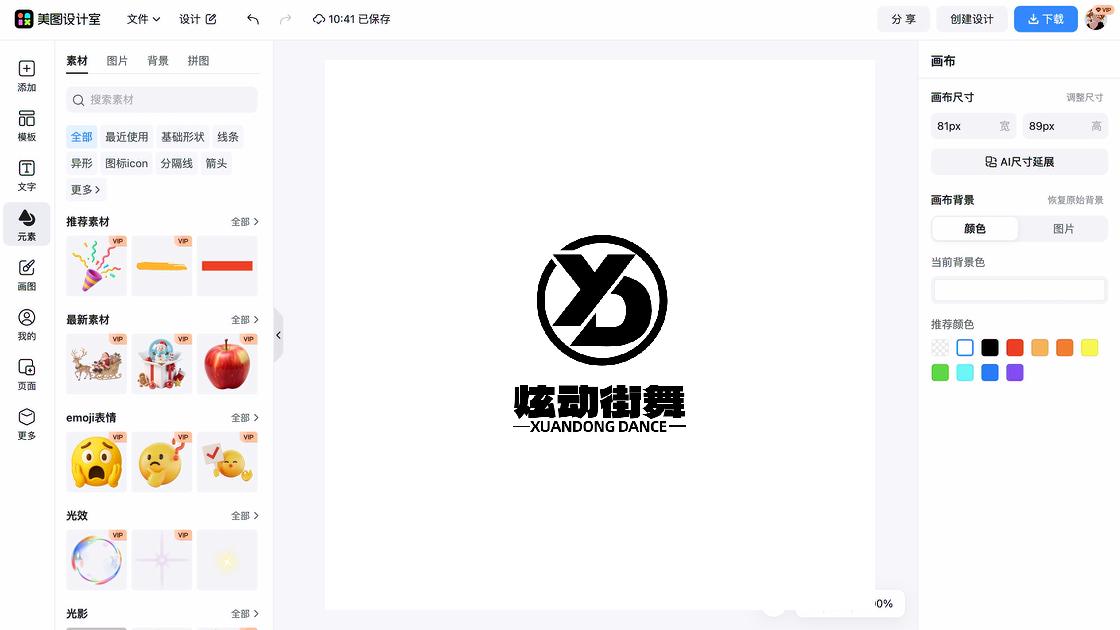Expand the 更多 filter options

[85, 189]
